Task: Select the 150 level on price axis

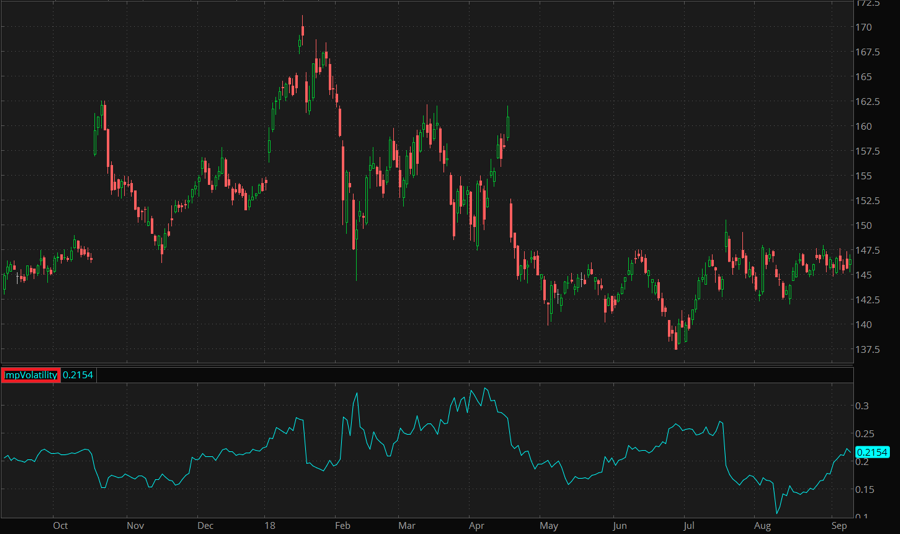Action: coord(864,226)
